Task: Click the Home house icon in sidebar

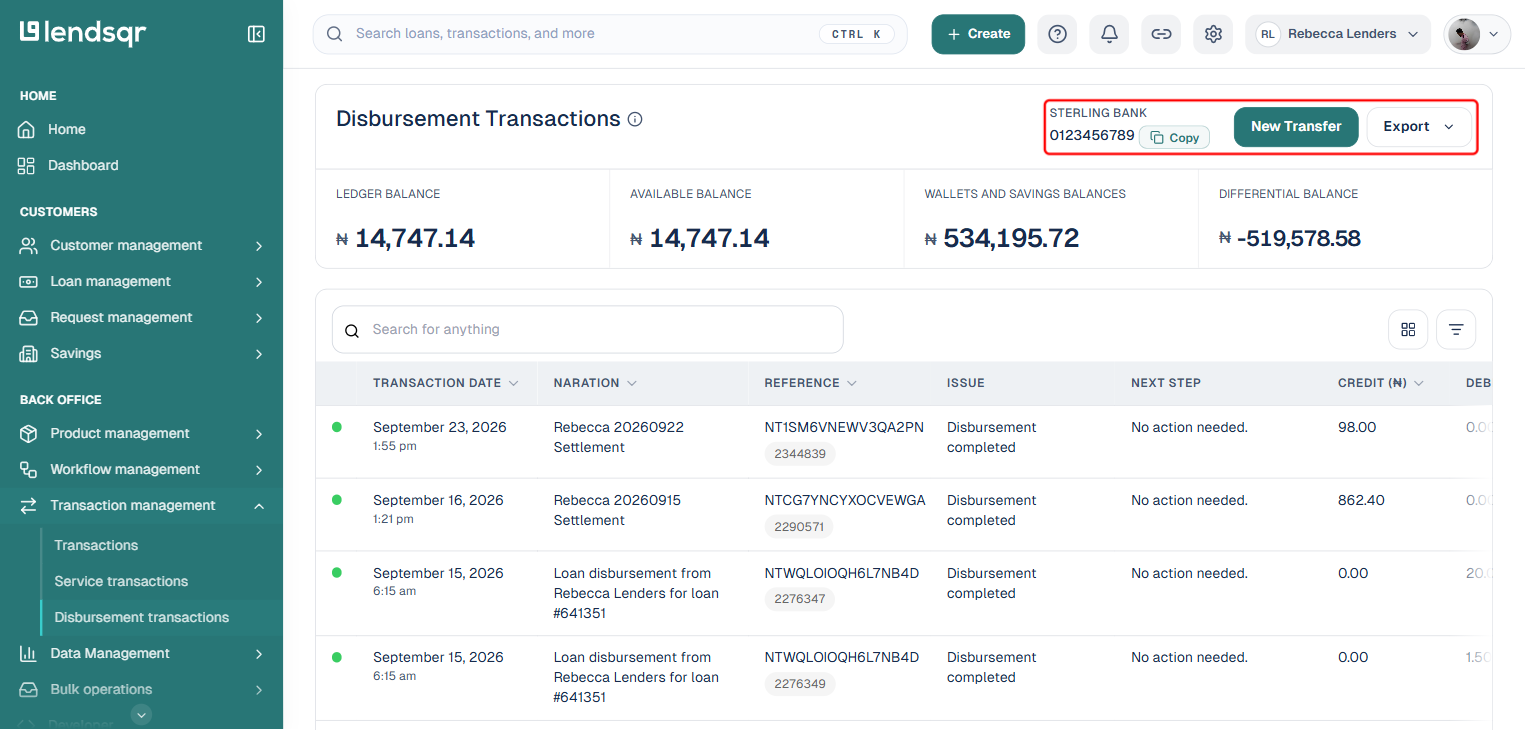Action: click(x=26, y=129)
